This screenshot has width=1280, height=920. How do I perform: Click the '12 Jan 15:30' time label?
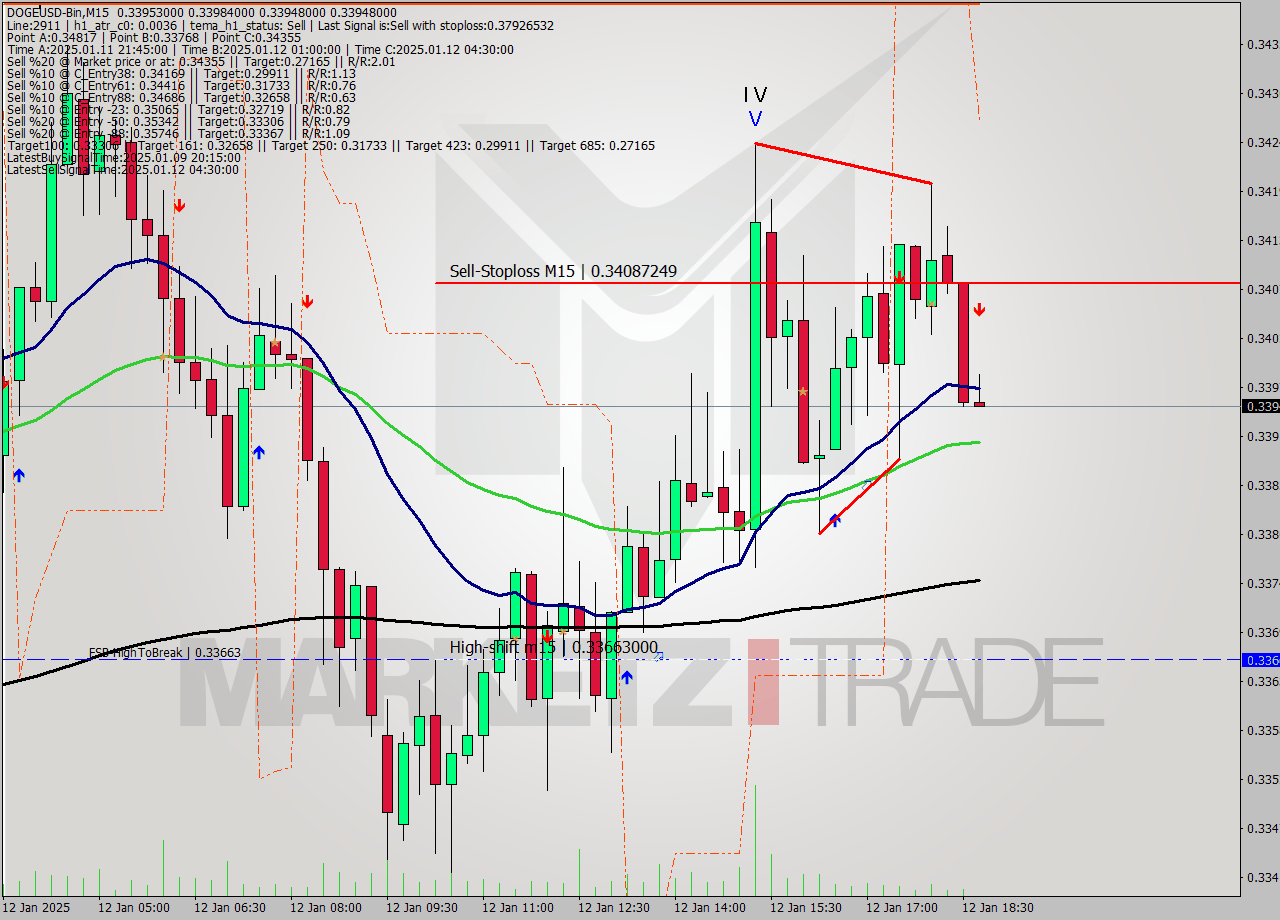pyautogui.click(x=806, y=908)
